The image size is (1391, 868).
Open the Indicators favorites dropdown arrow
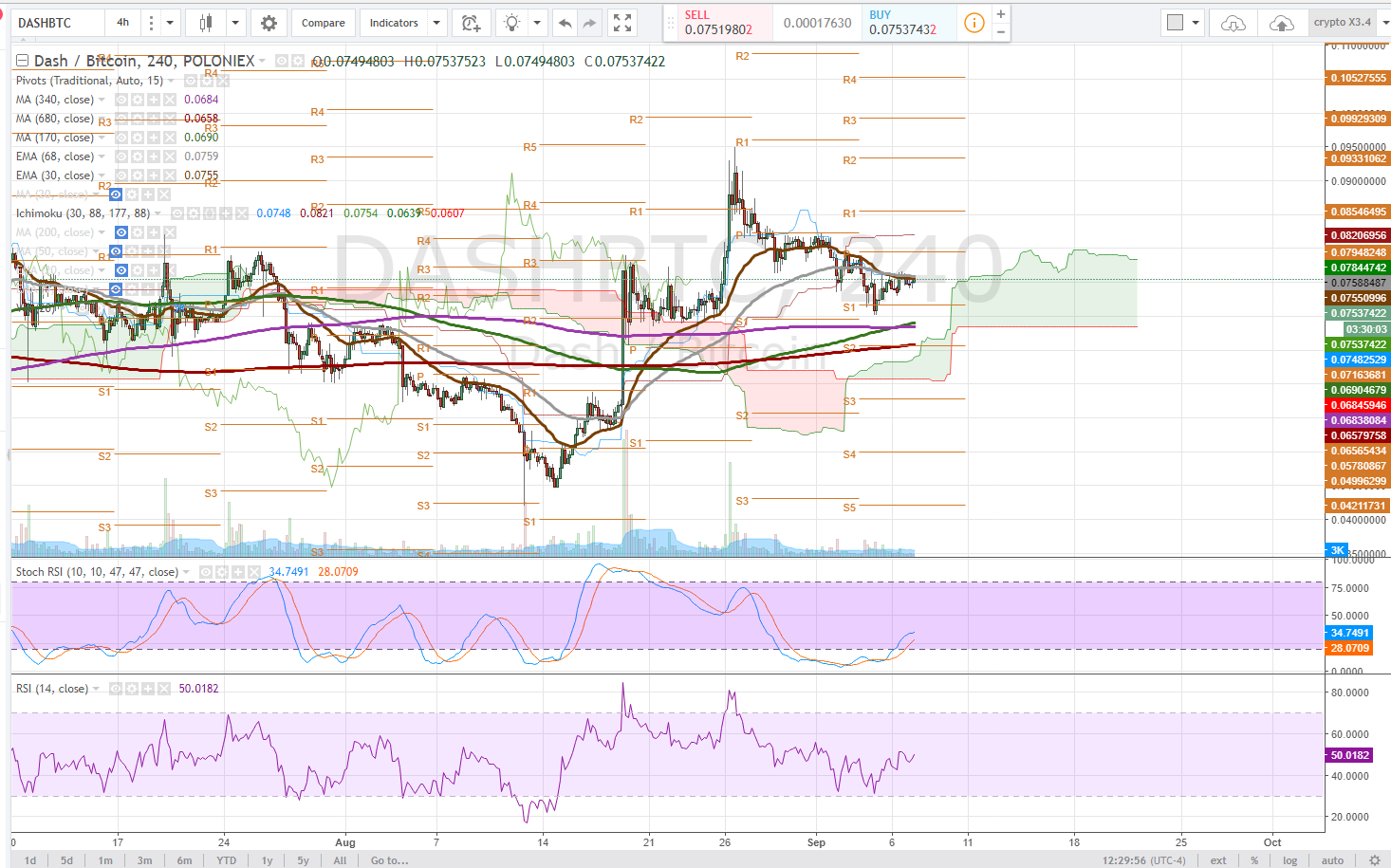(x=436, y=23)
